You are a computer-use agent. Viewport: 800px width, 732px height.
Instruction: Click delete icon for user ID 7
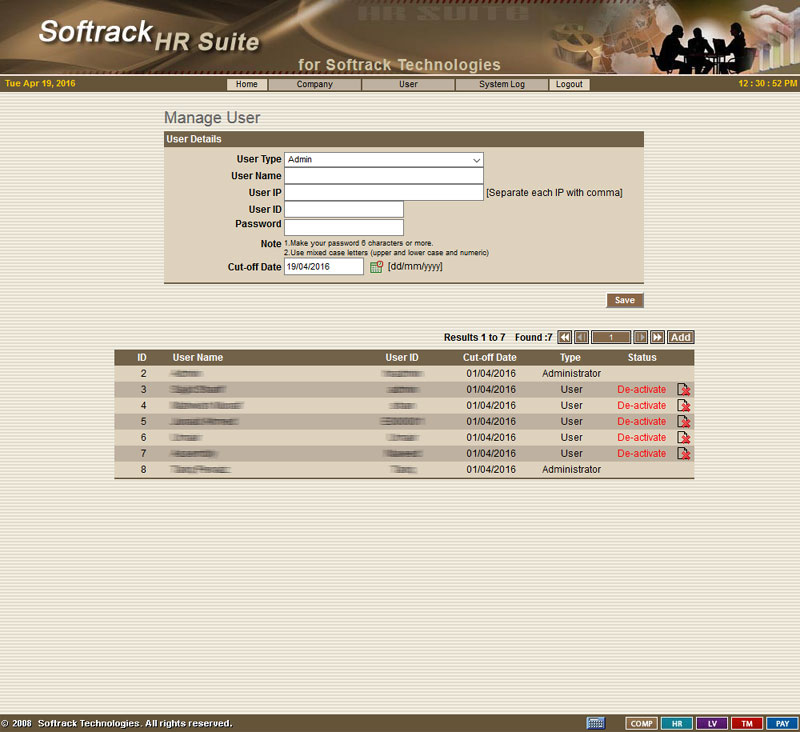coord(684,453)
